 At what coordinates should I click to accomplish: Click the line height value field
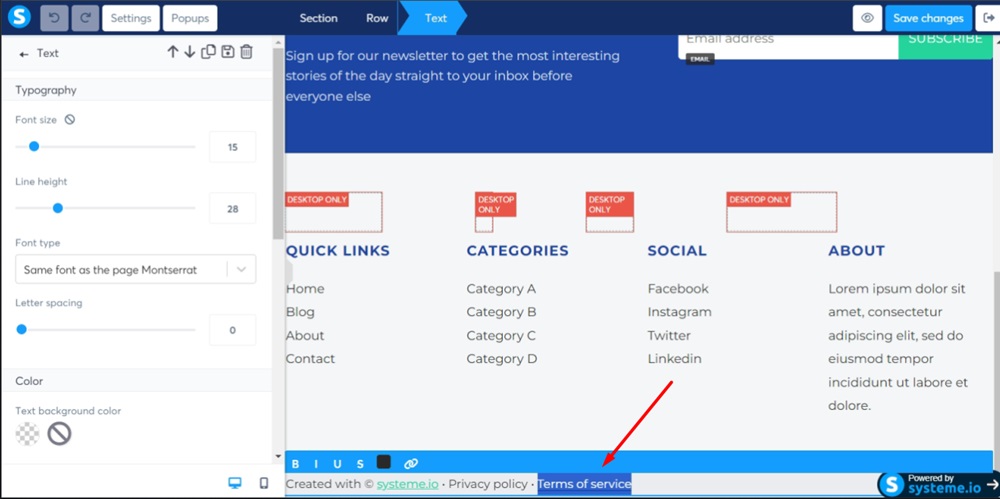(x=232, y=208)
